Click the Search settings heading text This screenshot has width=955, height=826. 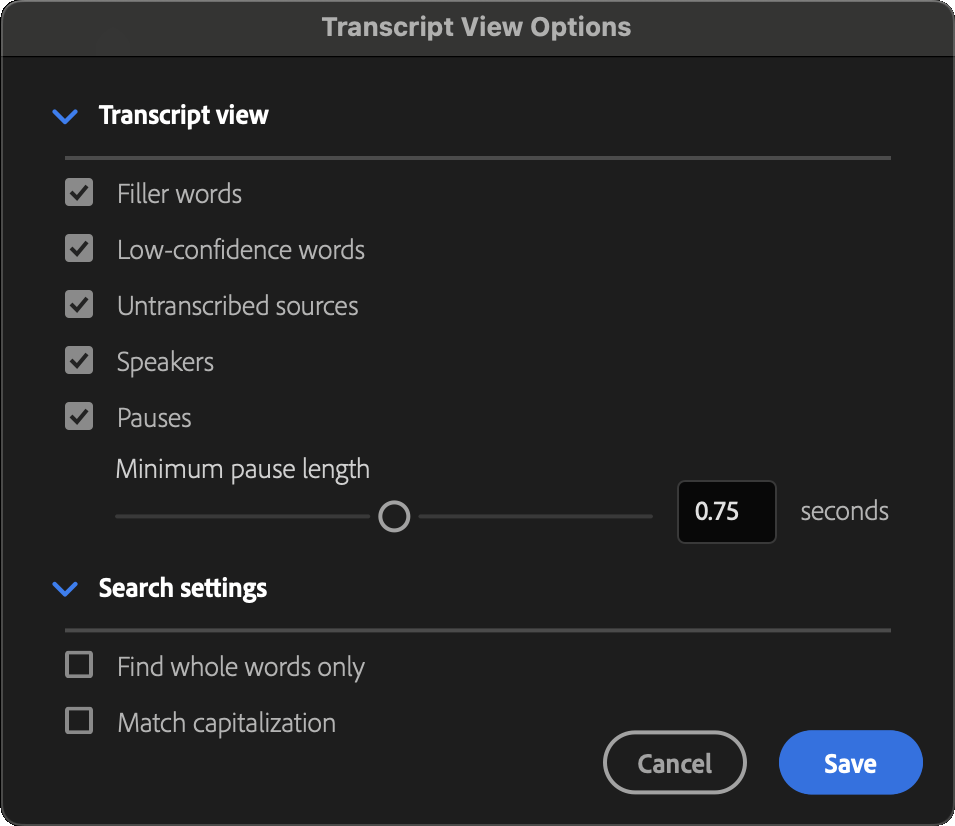(183, 588)
